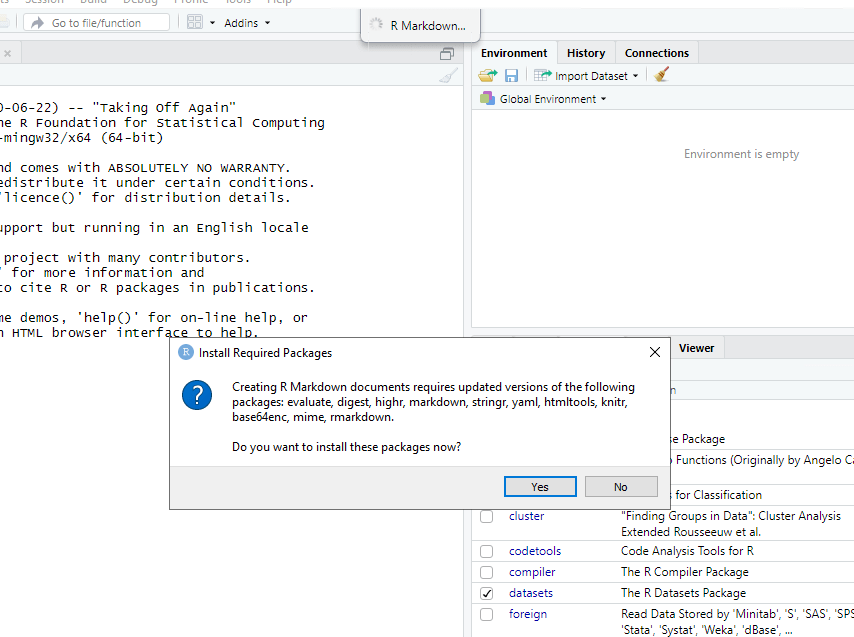Open the Tools menu
The image size is (854, 637).
pos(238,2)
